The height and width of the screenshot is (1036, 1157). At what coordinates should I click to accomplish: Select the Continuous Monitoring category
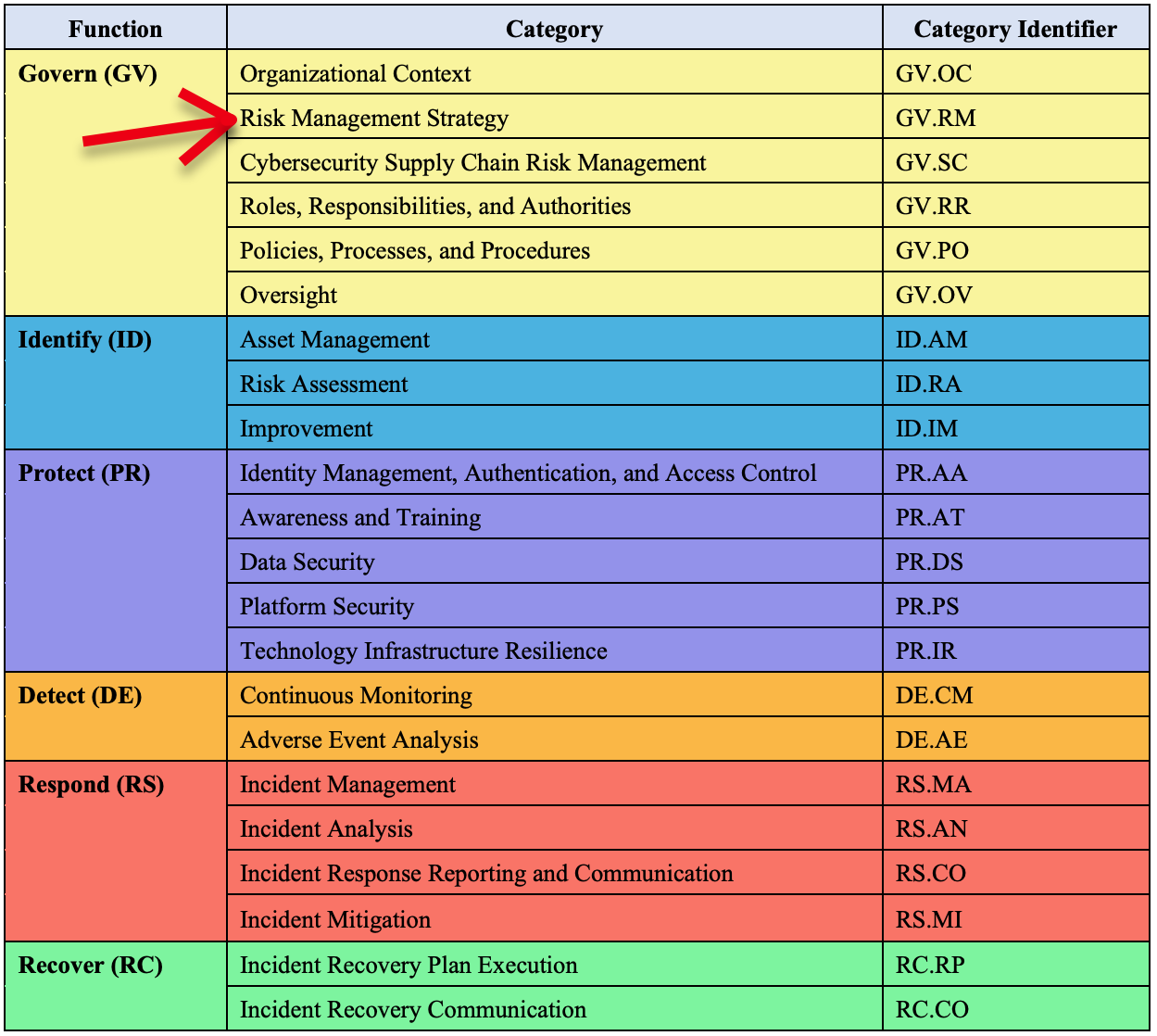pos(356,695)
